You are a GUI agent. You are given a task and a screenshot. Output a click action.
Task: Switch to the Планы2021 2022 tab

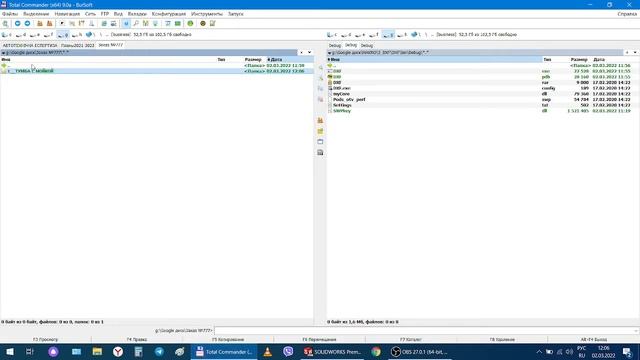(78, 45)
